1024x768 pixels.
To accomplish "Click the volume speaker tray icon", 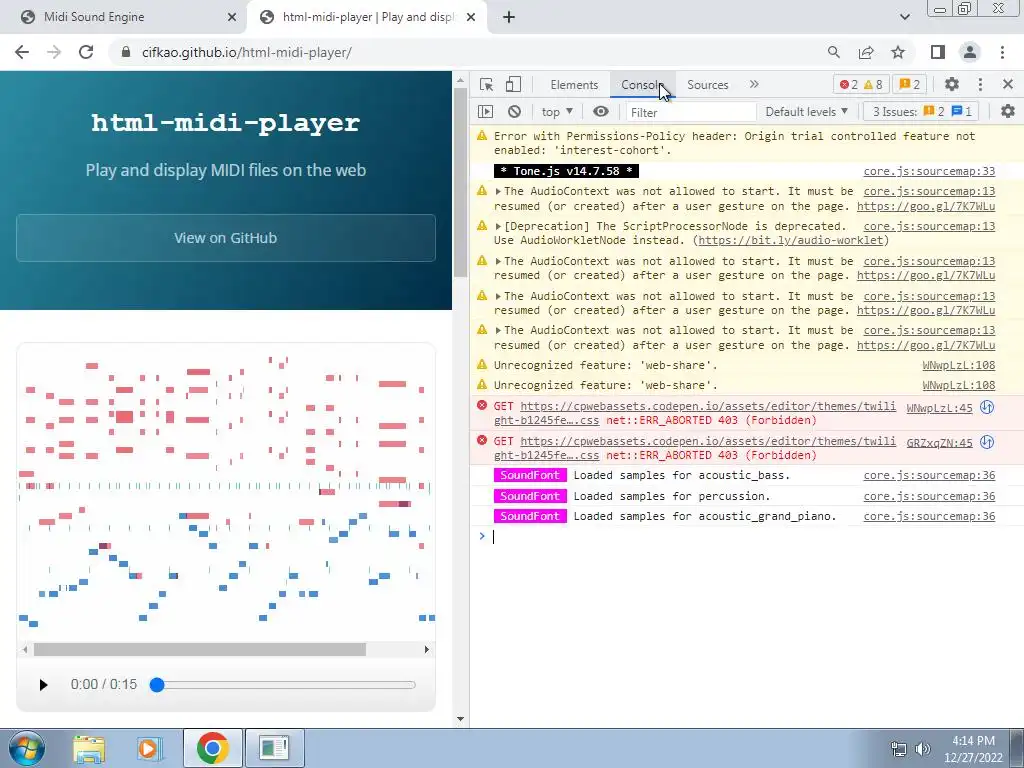I will (923, 749).
